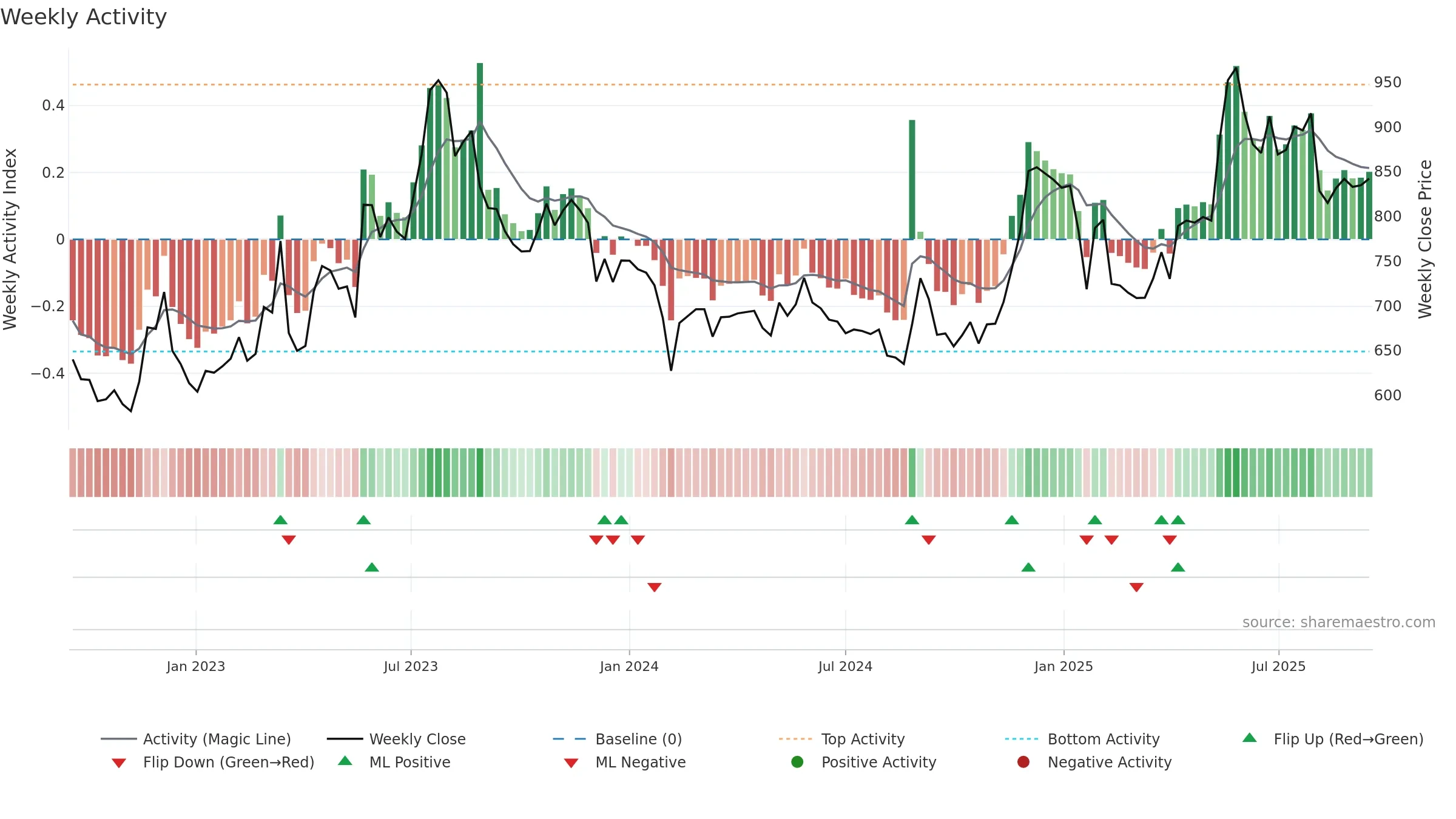Click the source: sharemaestro.com text

coord(1339,622)
